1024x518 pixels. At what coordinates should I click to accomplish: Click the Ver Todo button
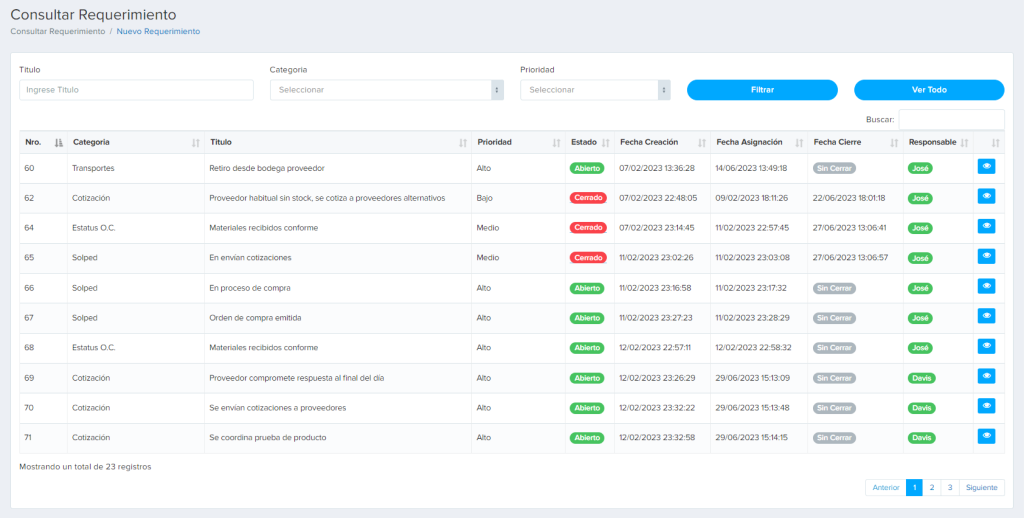[x=929, y=90]
